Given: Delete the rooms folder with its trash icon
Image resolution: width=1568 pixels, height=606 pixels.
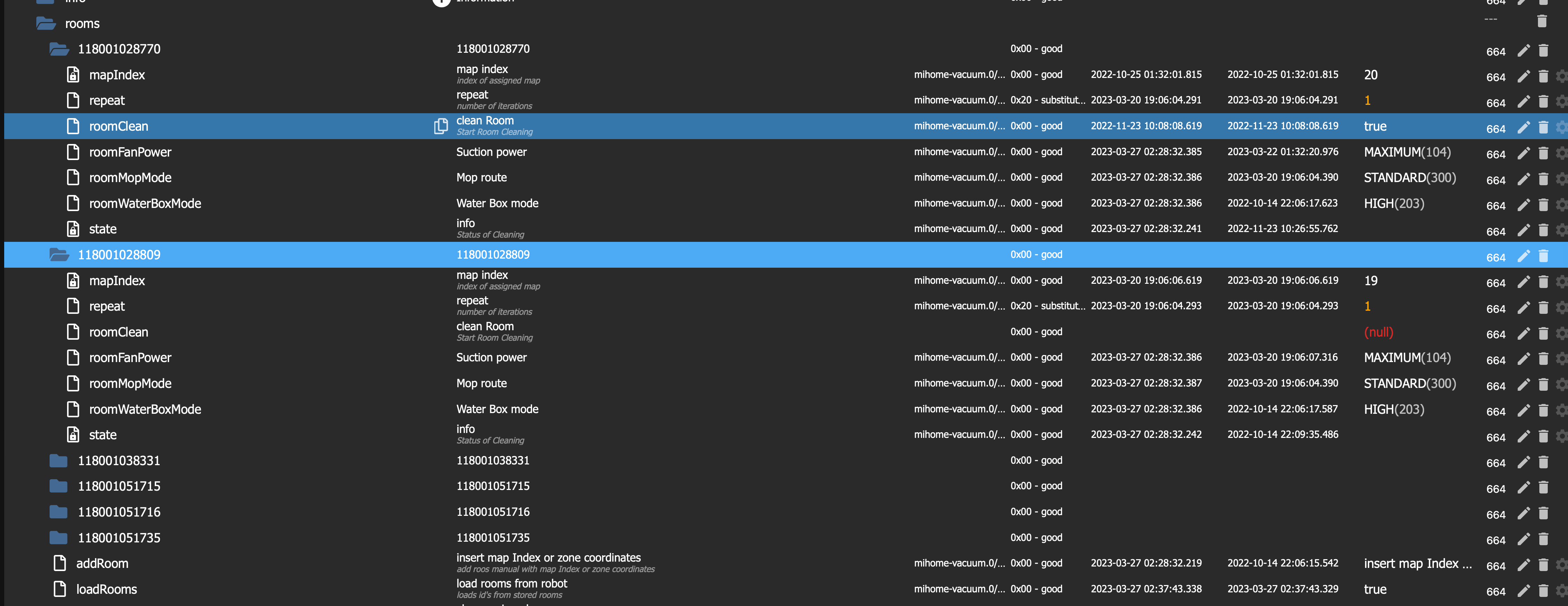Looking at the screenshot, I should tap(1542, 22).
